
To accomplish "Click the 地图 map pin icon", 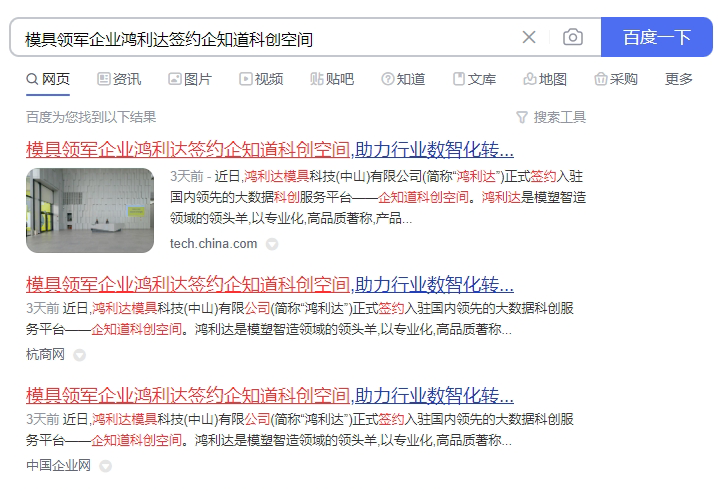I will [529, 79].
